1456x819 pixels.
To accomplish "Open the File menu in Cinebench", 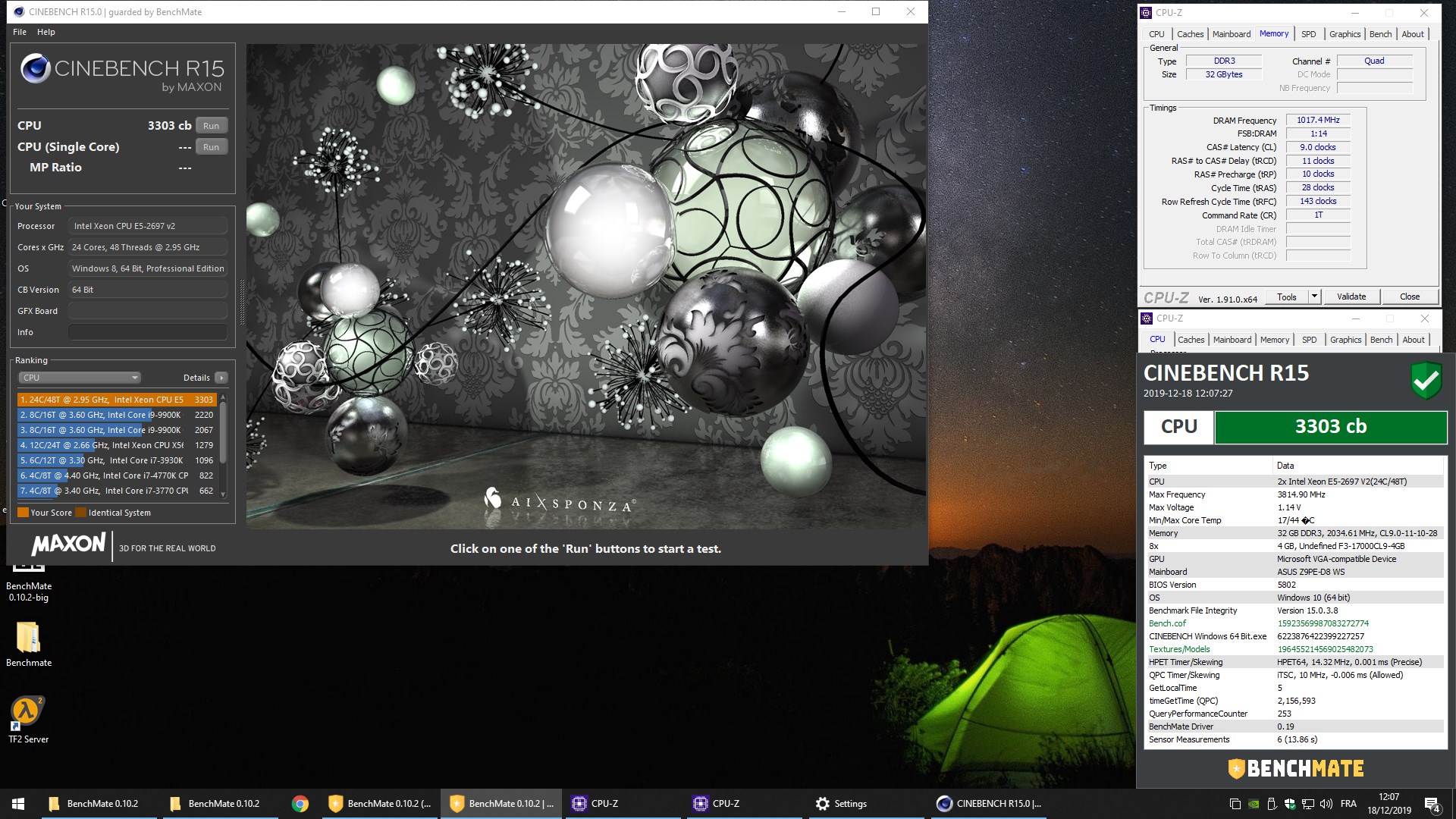I will coord(20,32).
